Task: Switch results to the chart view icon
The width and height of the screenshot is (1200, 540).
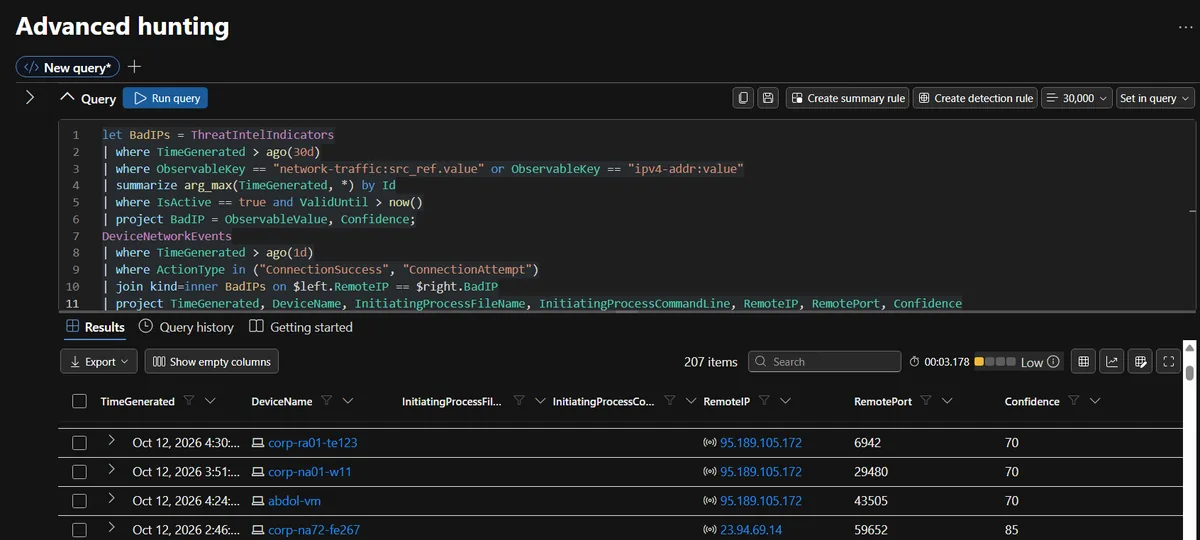Action: click(1111, 362)
